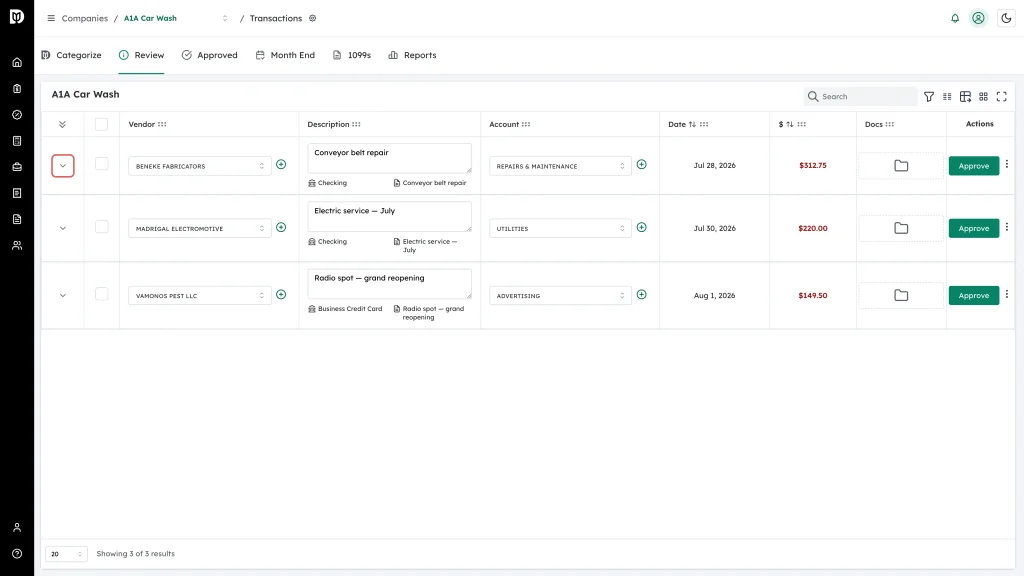Click the column layout icon beside filter

point(947,97)
